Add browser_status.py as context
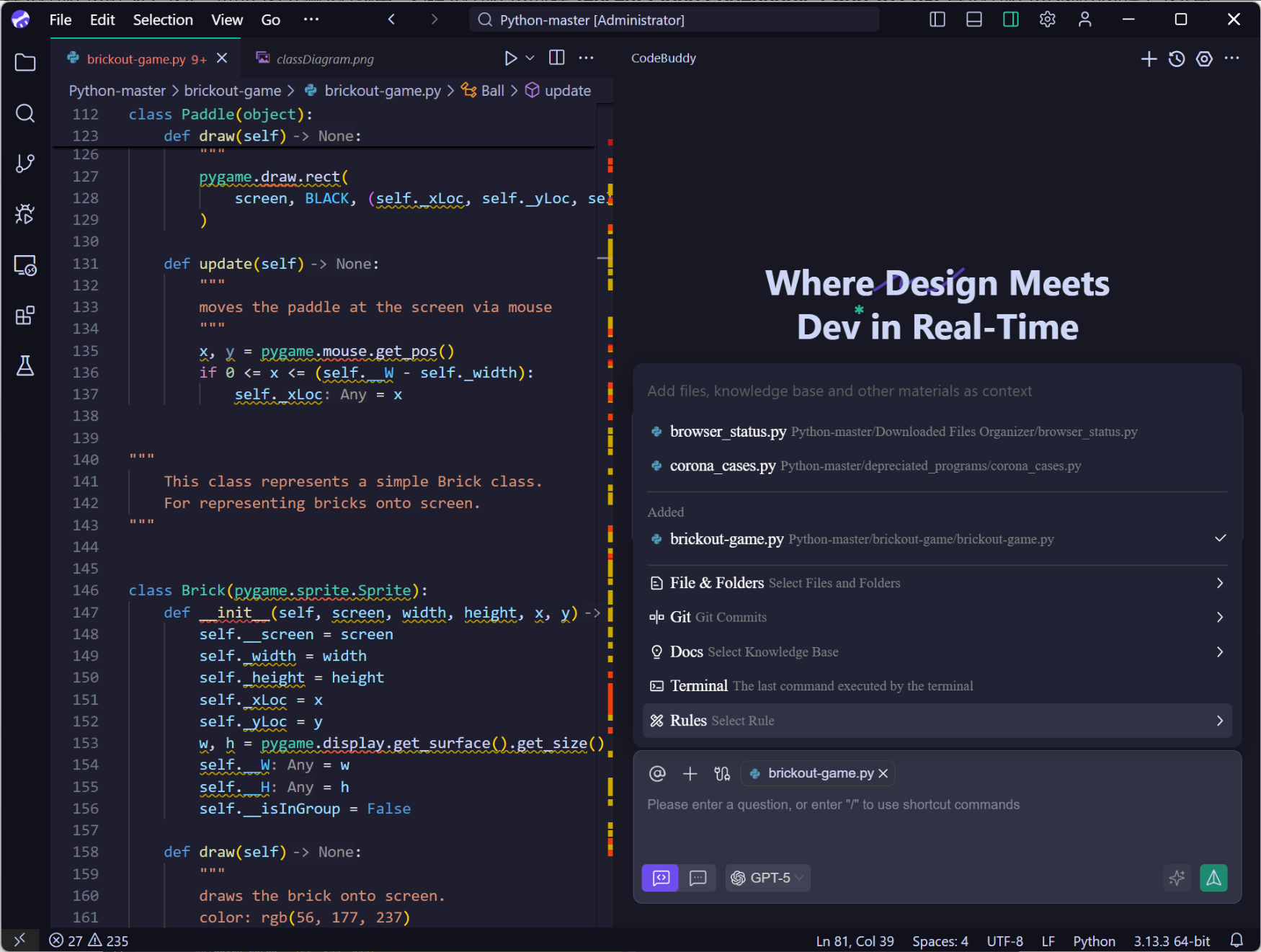1261x952 pixels. point(728,432)
